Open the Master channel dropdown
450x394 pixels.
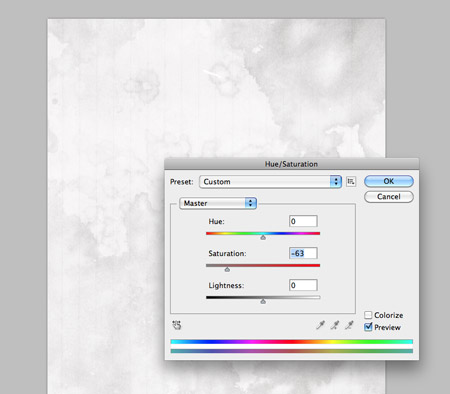click(x=218, y=203)
